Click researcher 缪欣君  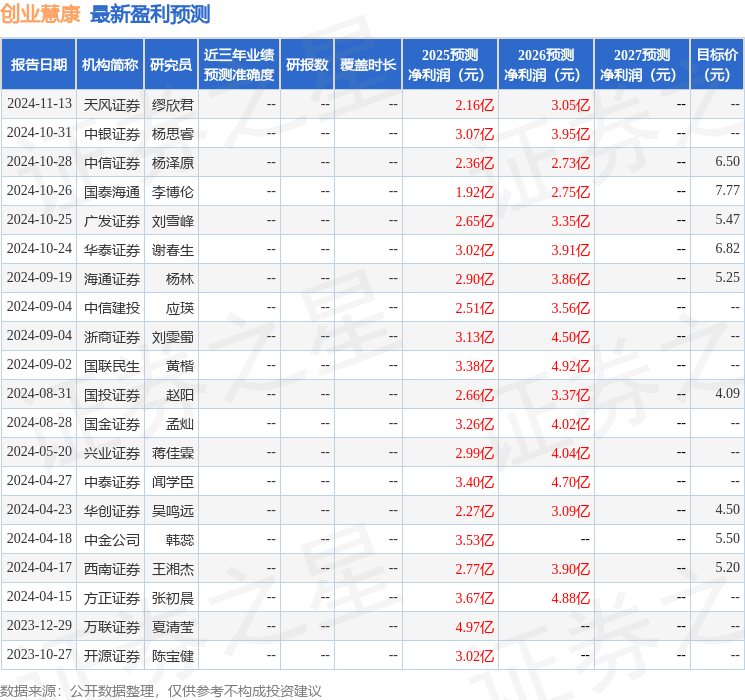tap(172, 105)
